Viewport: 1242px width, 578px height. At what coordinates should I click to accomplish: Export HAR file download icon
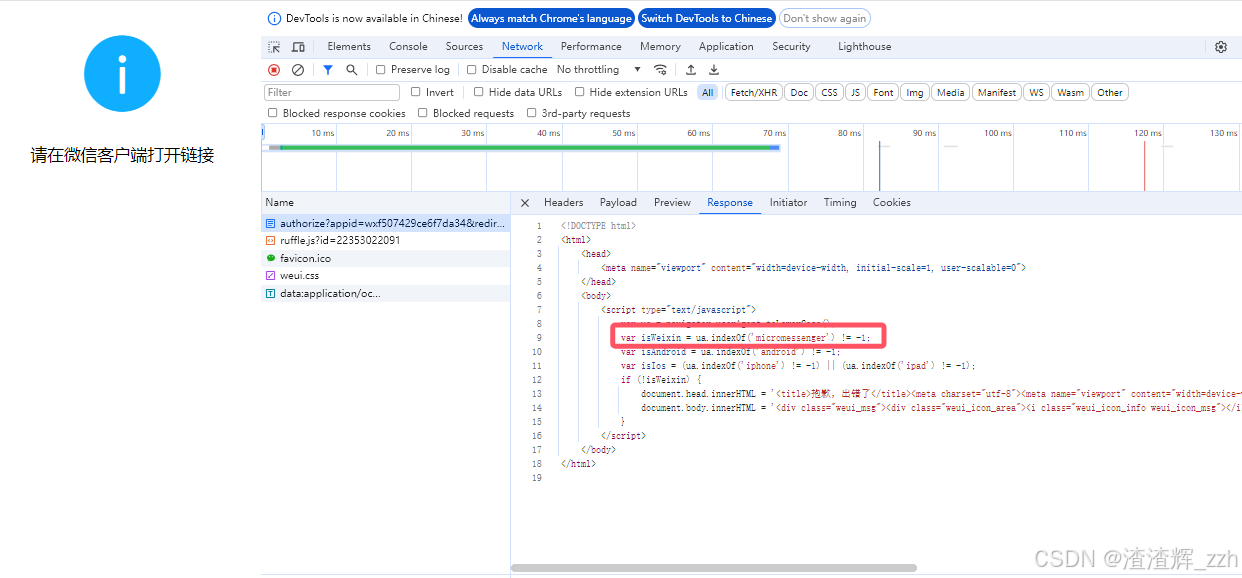pos(714,70)
